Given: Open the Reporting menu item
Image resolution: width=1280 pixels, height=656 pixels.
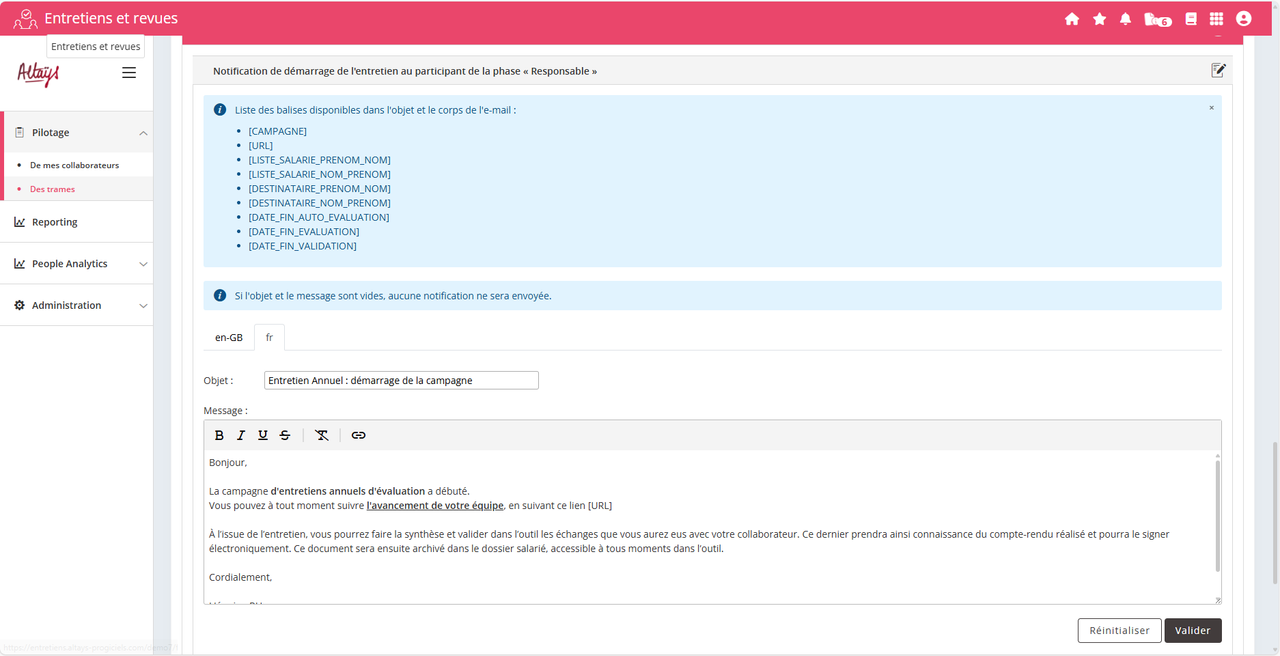Looking at the screenshot, I should coord(55,222).
